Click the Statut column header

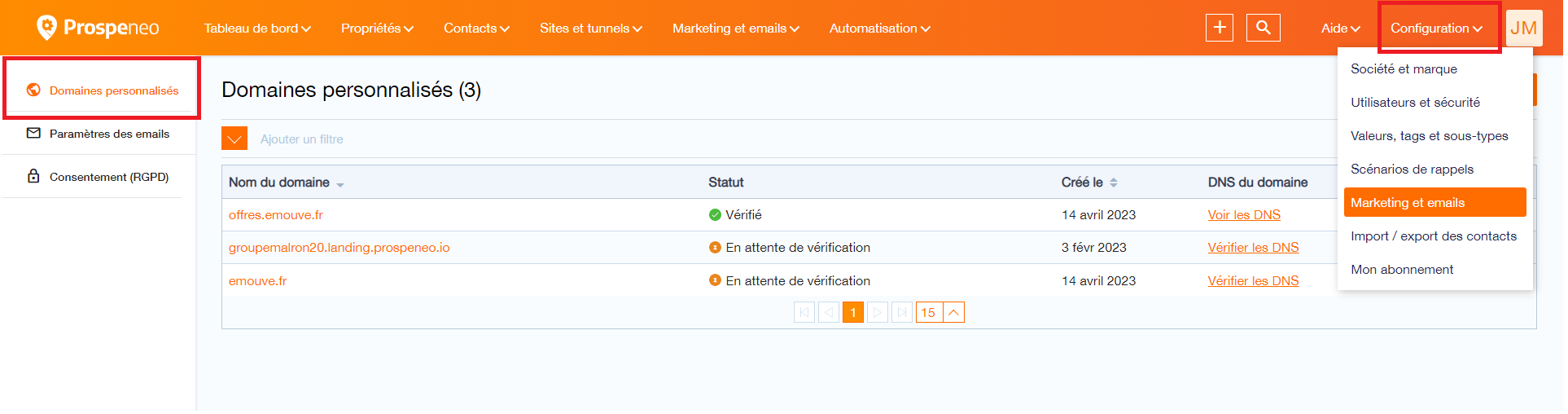point(726,183)
